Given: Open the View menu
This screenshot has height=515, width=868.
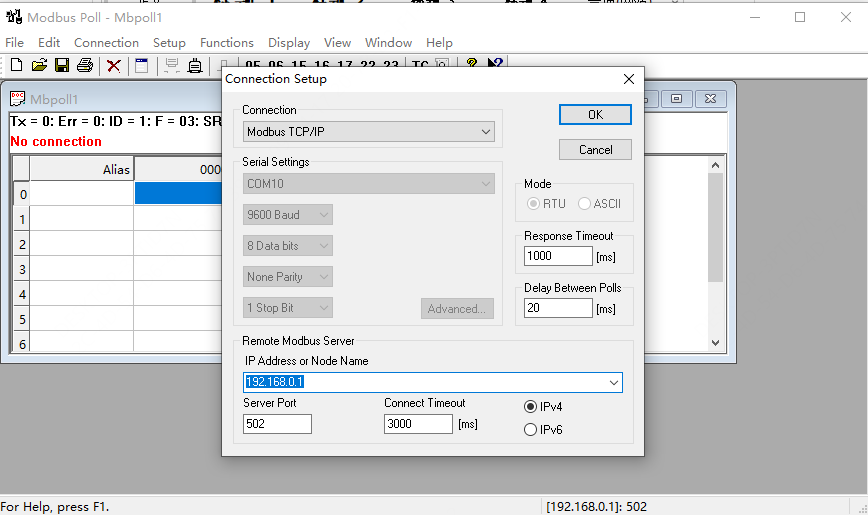Looking at the screenshot, I should coord(337,43).
